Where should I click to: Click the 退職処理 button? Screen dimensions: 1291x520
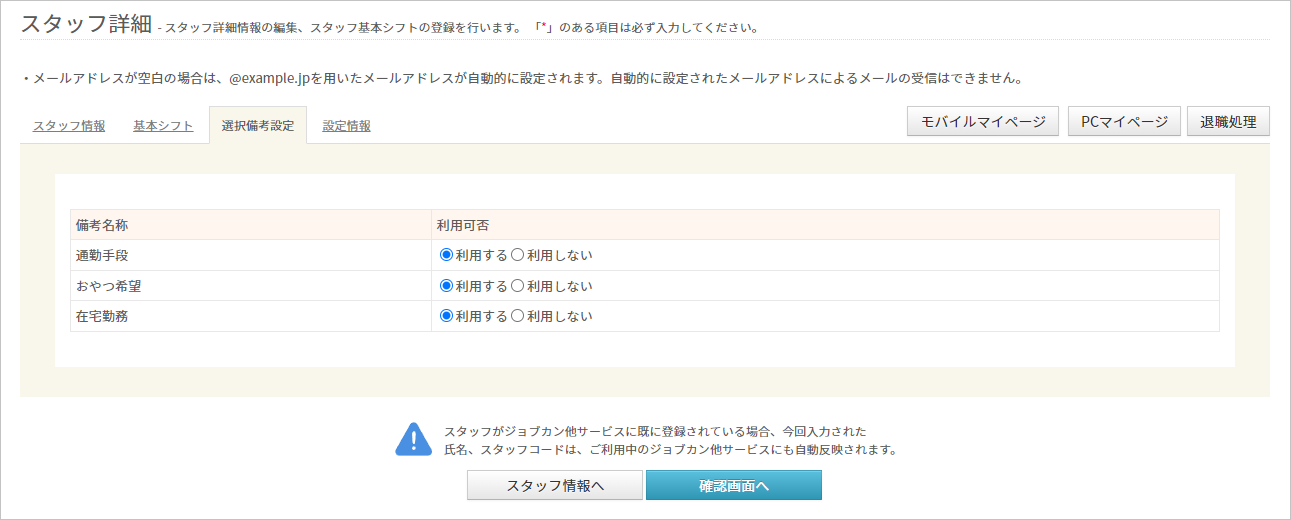pos(1229,121)
